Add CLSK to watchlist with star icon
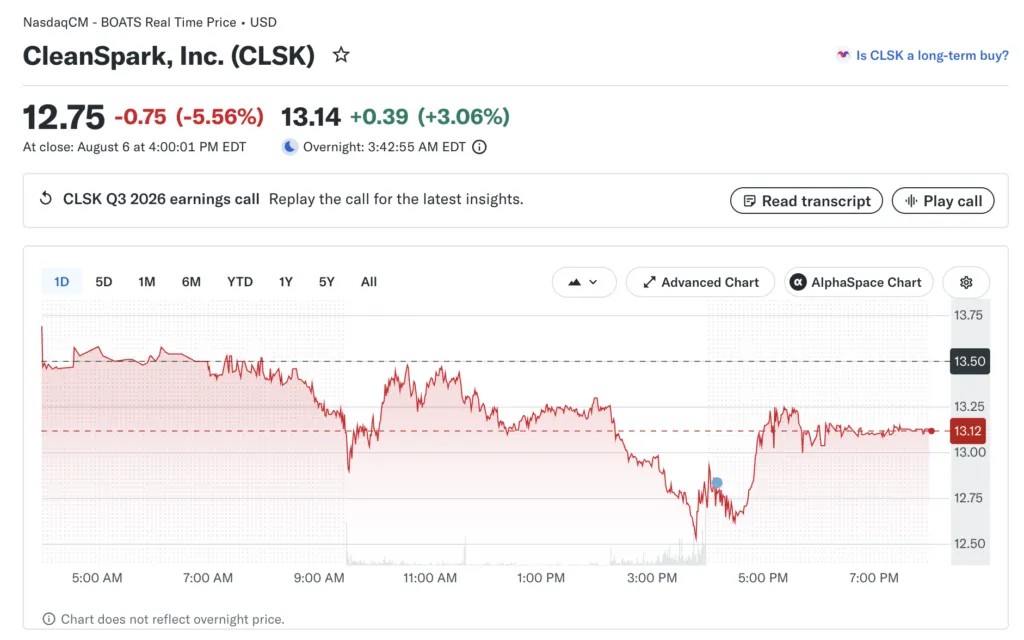This screenshot has height=640, width=1024. (341, 55)
